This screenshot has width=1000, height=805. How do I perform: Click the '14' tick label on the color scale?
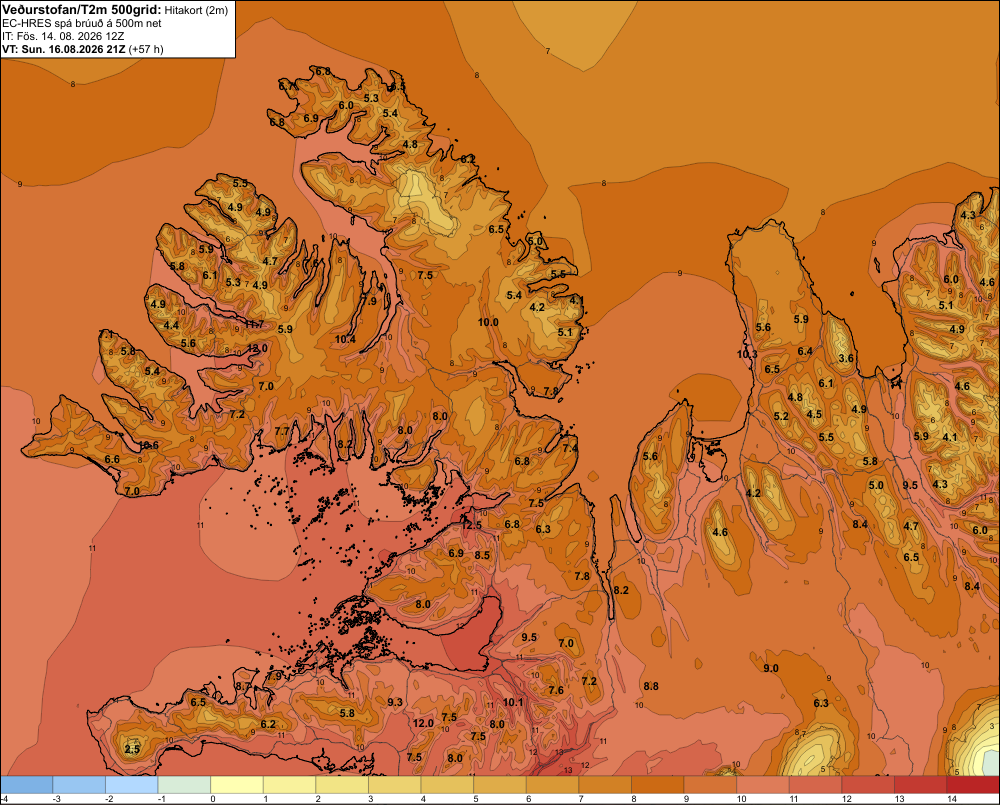[952, 799]
